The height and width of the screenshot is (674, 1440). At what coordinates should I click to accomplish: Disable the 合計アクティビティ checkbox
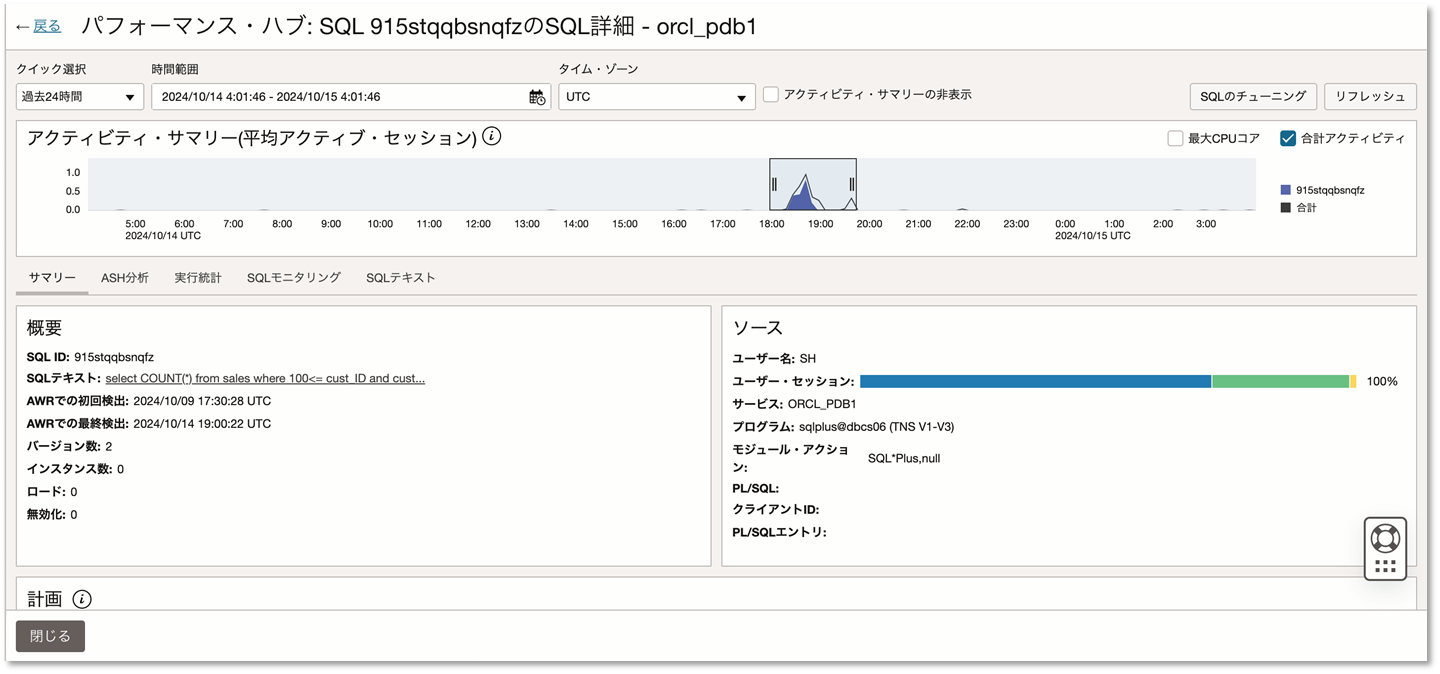pos(1287,137)
